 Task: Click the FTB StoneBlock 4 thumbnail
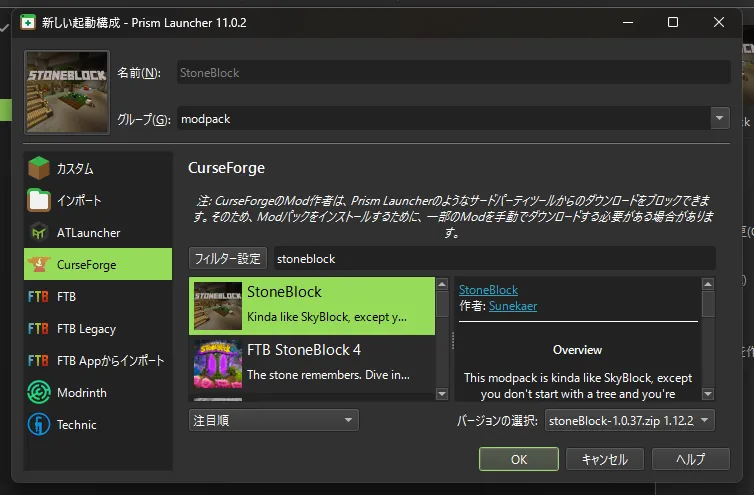pos(218,364)
